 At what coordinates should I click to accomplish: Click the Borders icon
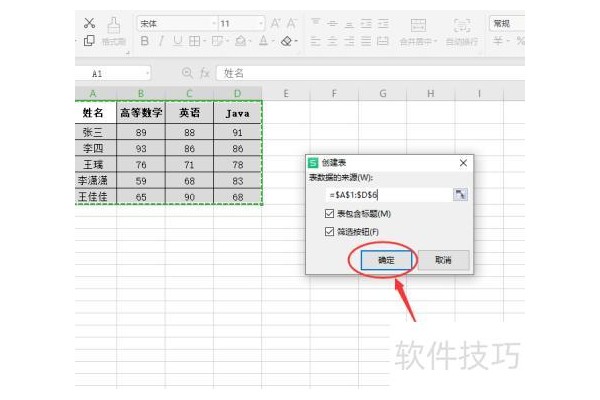coord(194,41)
